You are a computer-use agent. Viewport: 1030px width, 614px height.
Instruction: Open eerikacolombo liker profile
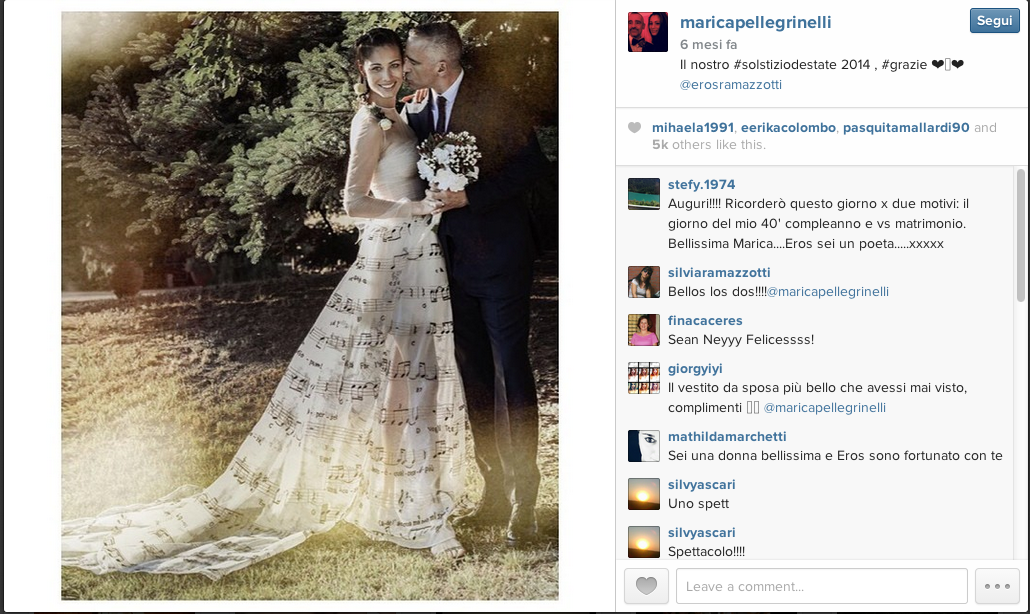point(788,127)
